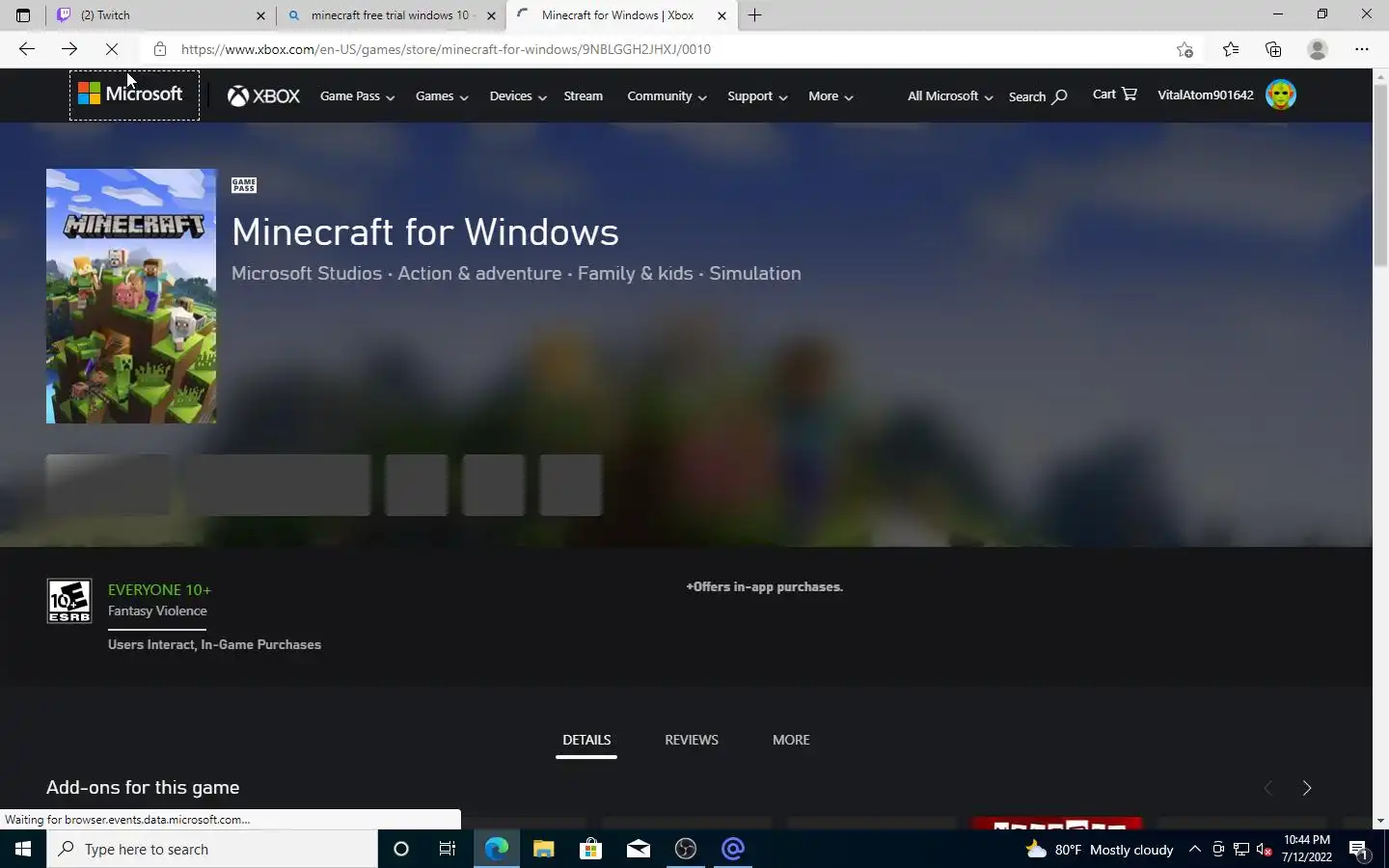The height and width of the screenshot is (868, 1389).
Task: Open Windows Start menu
Action: coord(23,849)
